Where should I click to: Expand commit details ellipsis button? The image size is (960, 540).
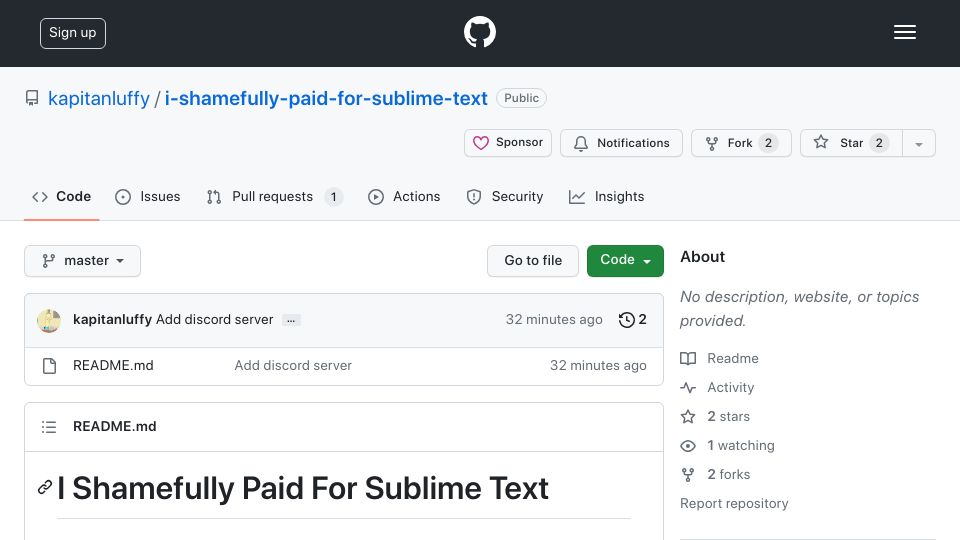(x=291, y=320)
